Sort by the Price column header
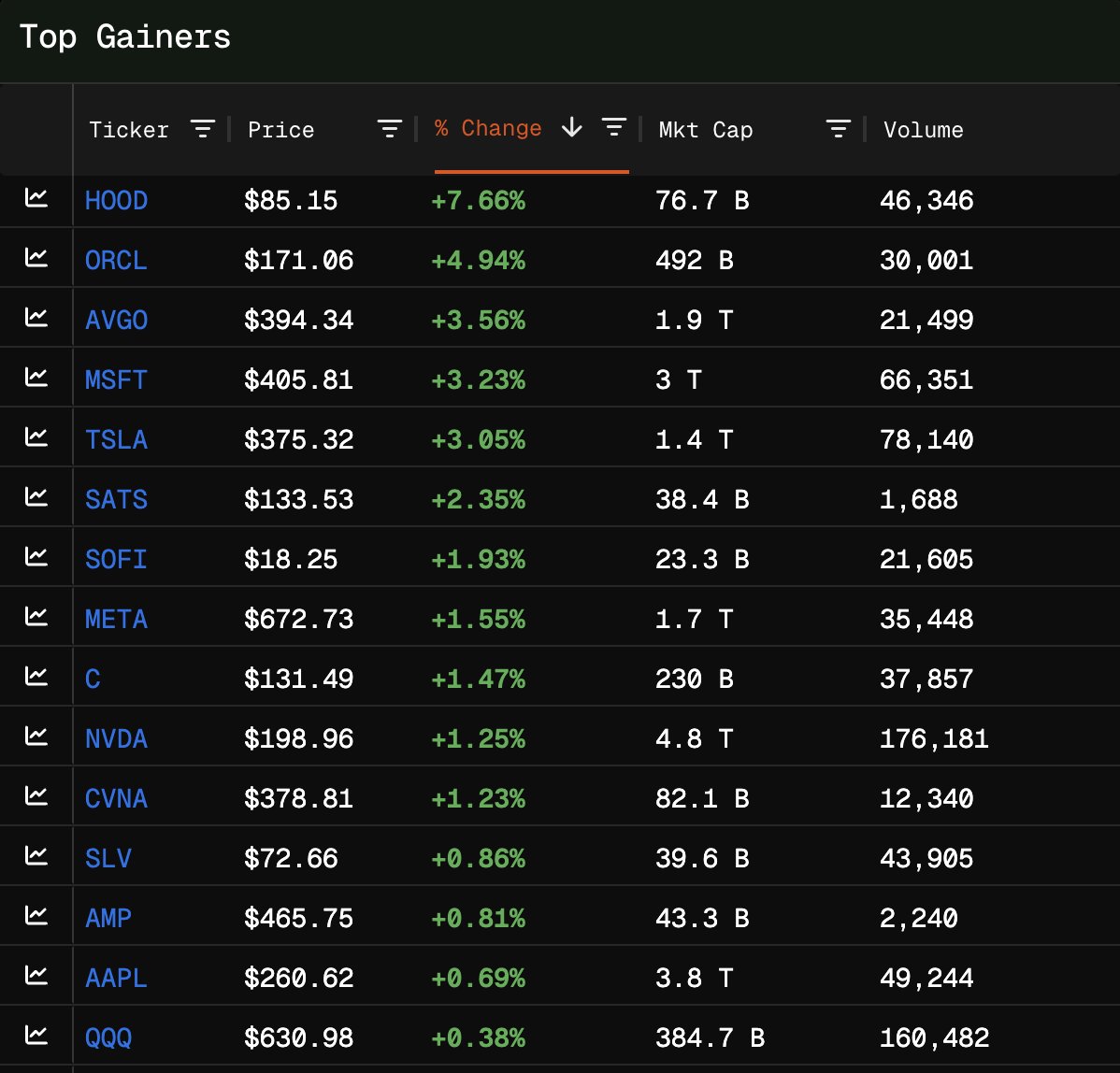Screen dimensions: 1120x1073 [x=280, y=130]
